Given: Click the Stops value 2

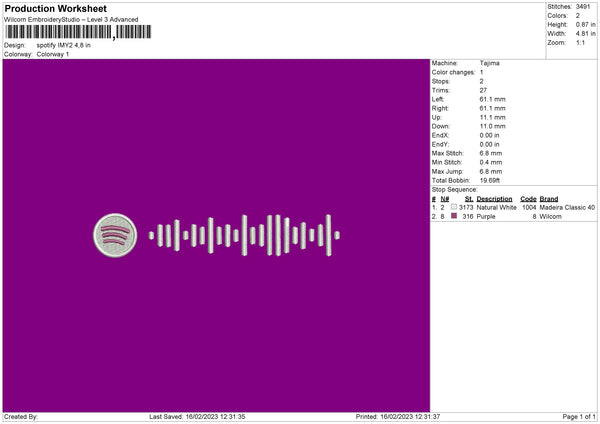Looking at the screenshot, I should click(x=481, y=82).
